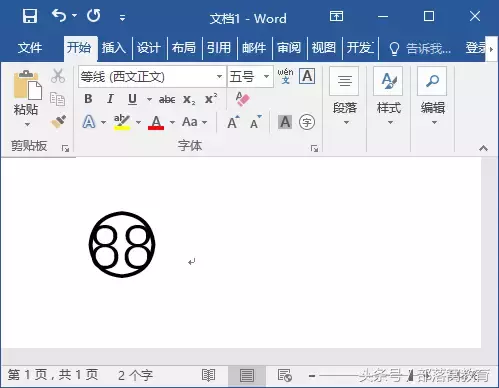Image resolution: width=499 pixels, height=388 pixels.
Task: Toggle strikethrough abc formatting
Action: coord(167,99)
